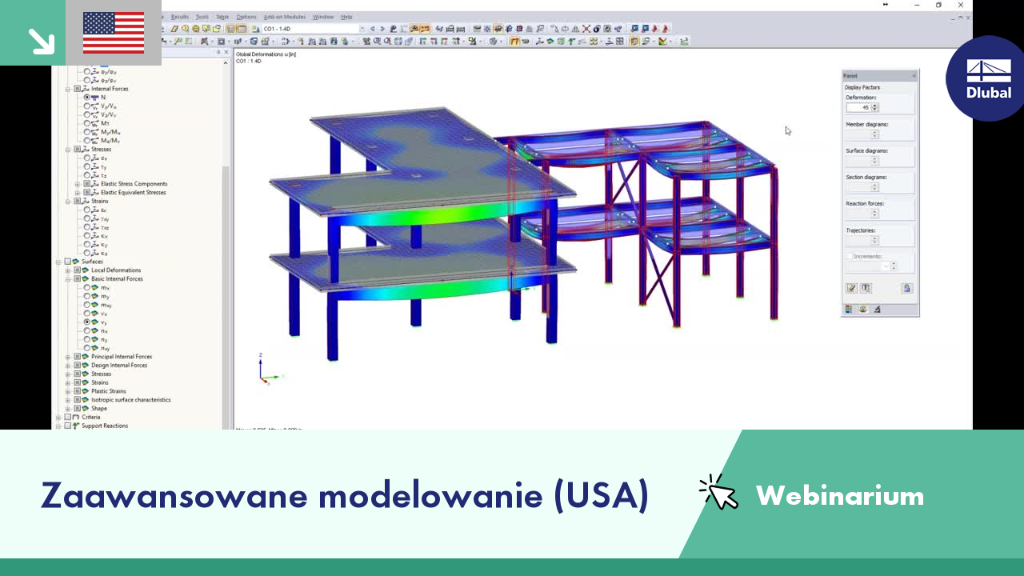Click the panel edit settings icon
The height and width of the screenshot is (576, 1024).
852,288
